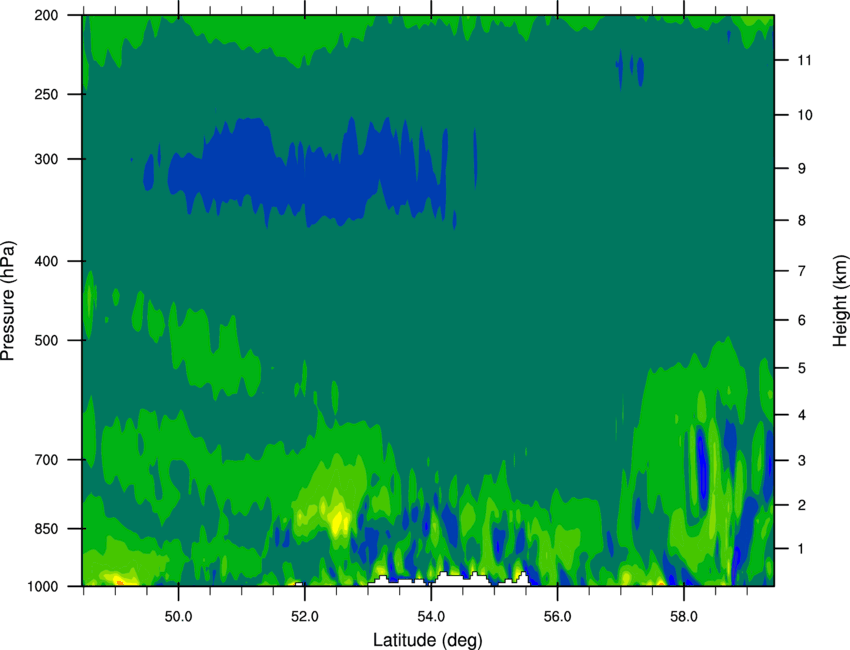Viewport: 850px width, 650px height.
Task: Click the 10 km height tick label
Action: click(804, 115)
